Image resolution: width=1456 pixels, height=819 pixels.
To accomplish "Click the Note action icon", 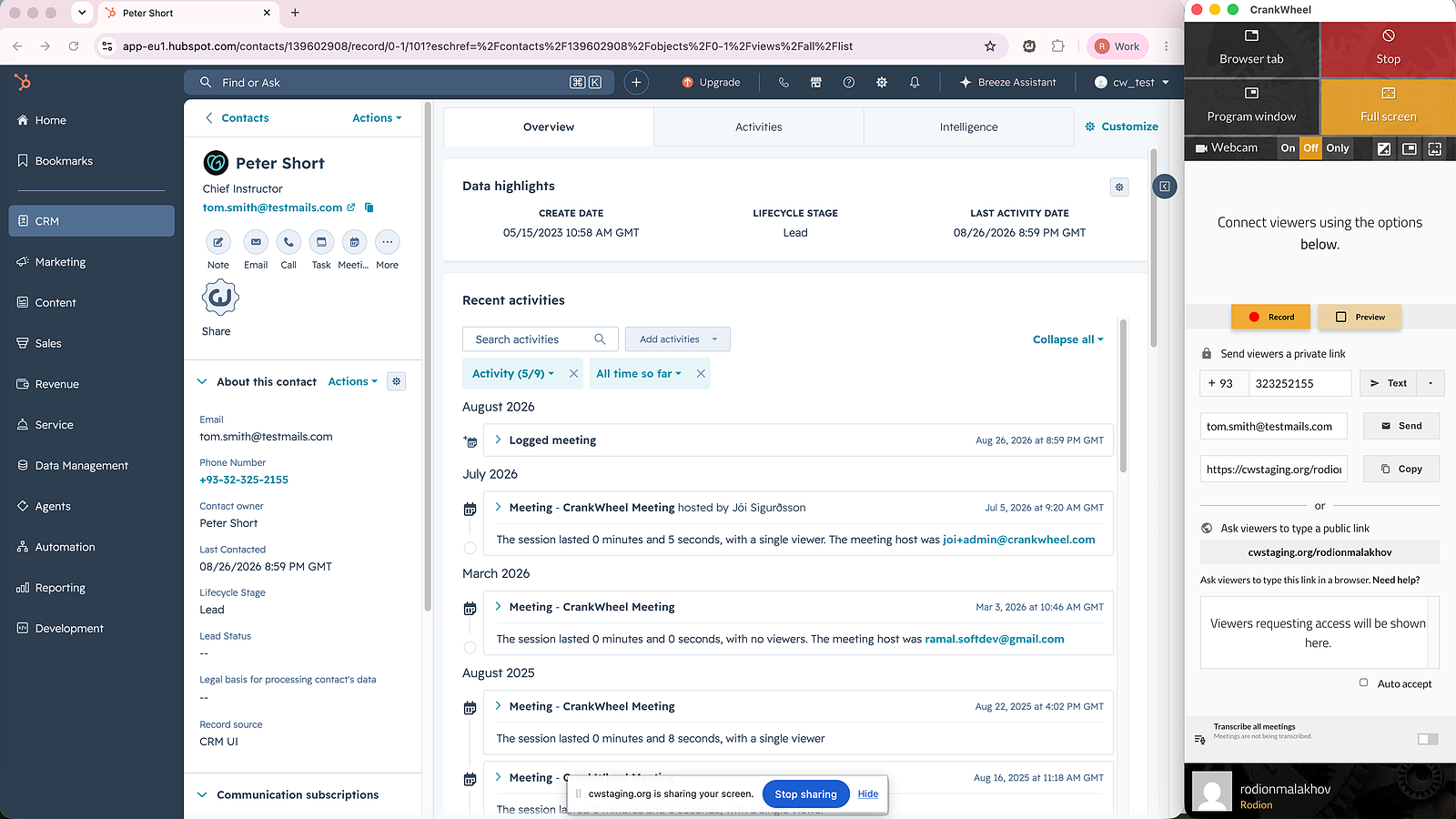I will click(217, 242).
